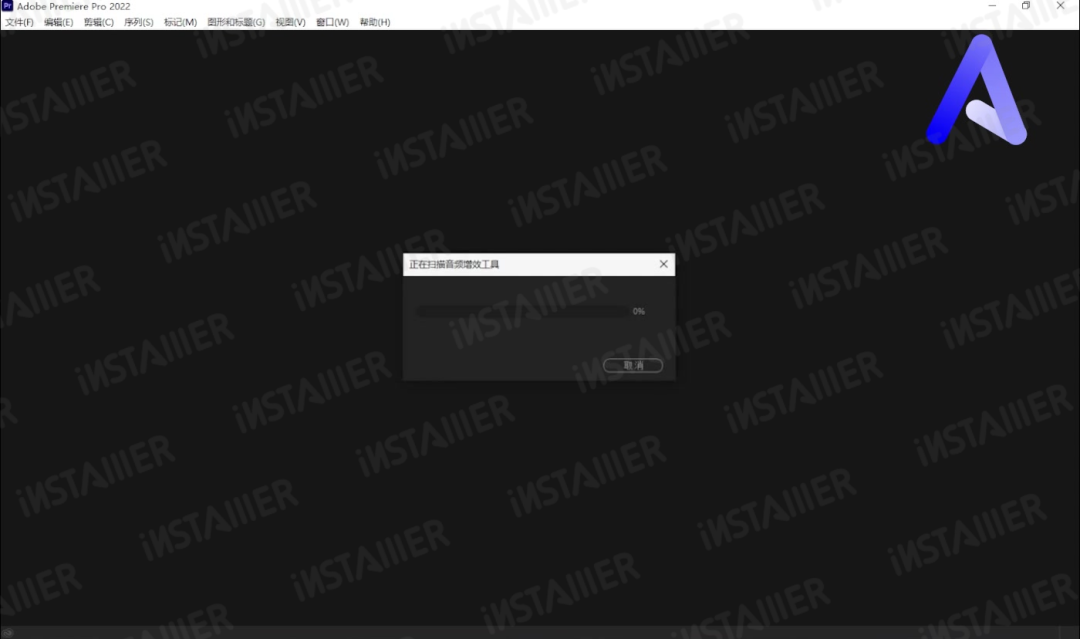Restore down the Premiere Pro window
This screenshot has width=1080, height=639.
pyautogui.click(x=1026, y=6)
